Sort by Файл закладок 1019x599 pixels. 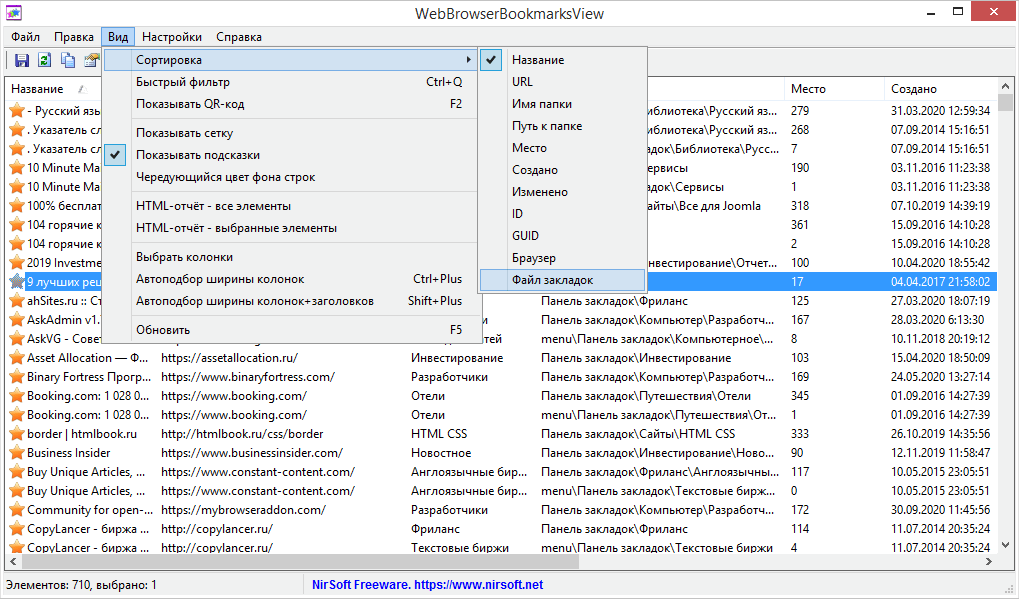tap(563, 280)
